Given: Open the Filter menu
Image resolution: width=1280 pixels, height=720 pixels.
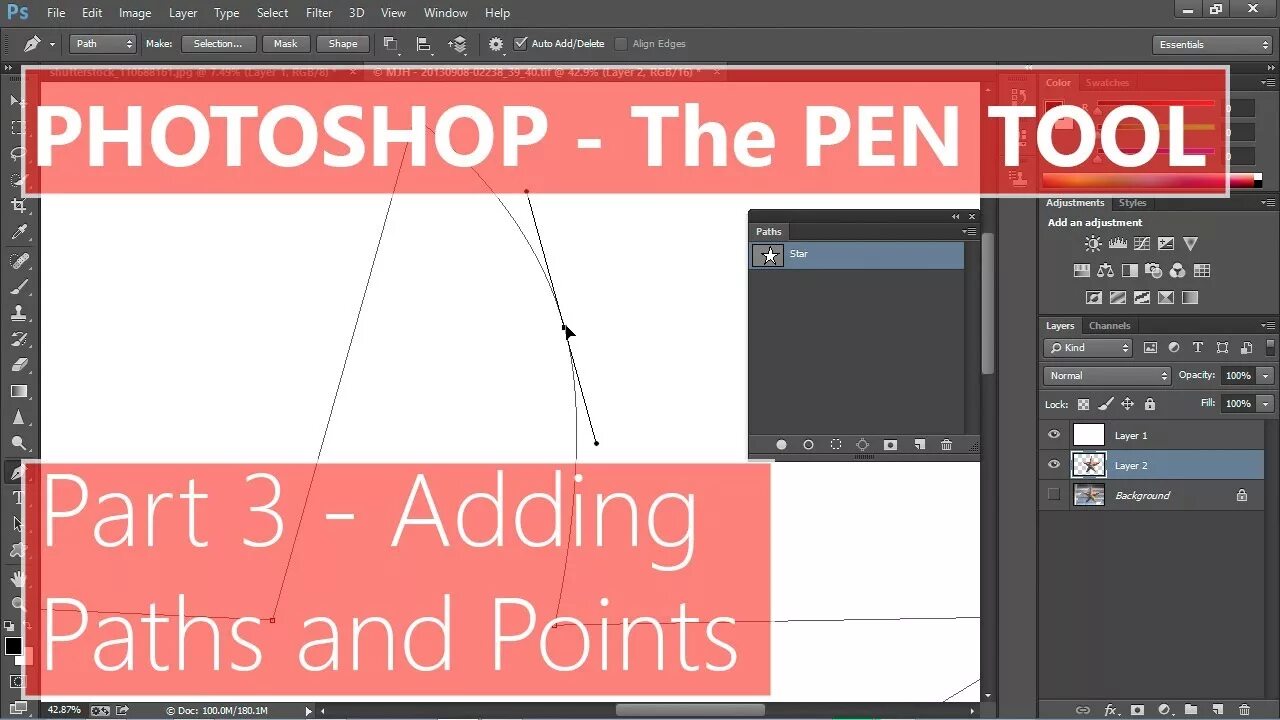Looking at the screenshot, I should tap(319, 13).
